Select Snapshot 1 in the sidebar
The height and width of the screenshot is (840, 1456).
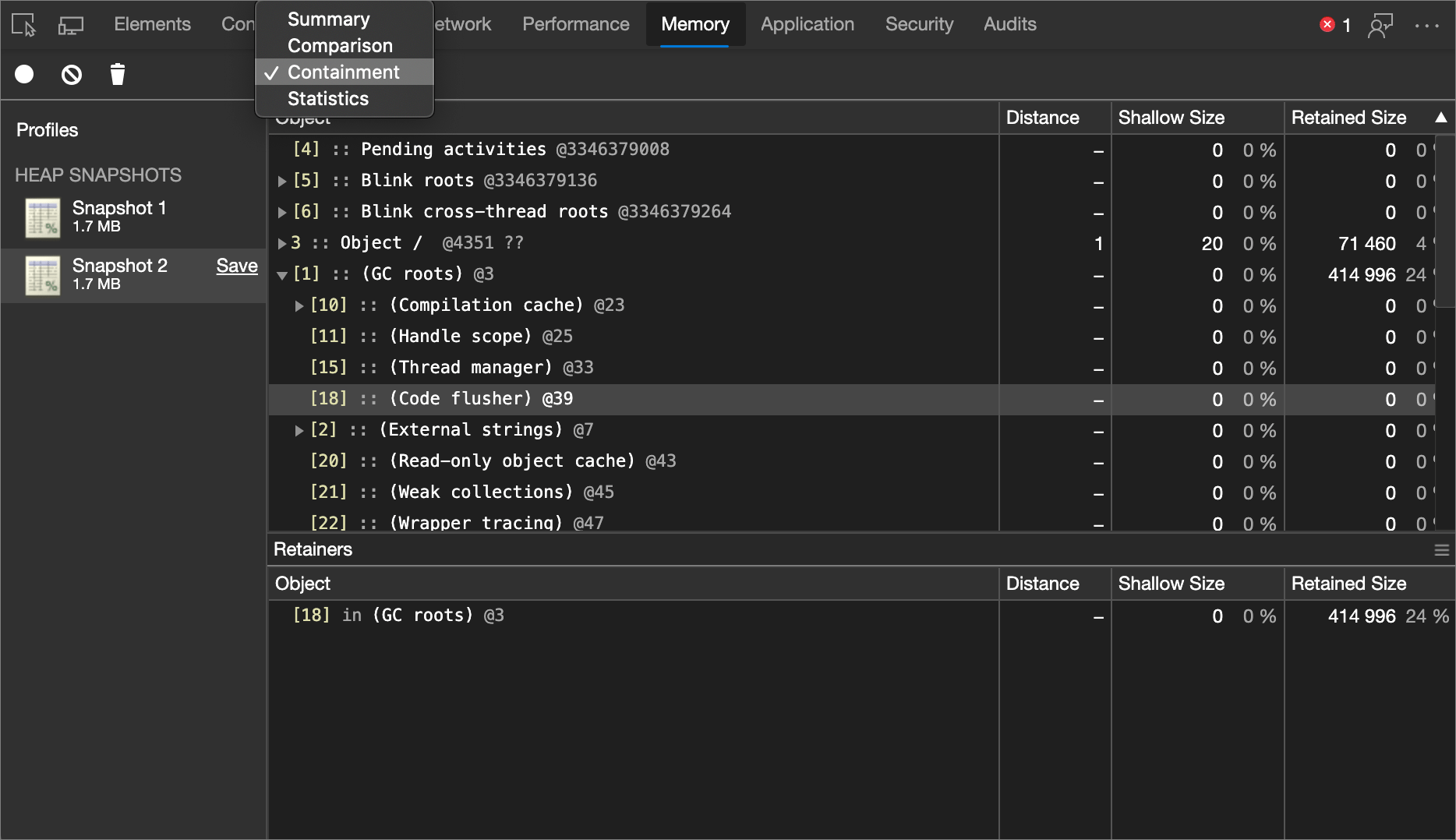coord(118,216)
